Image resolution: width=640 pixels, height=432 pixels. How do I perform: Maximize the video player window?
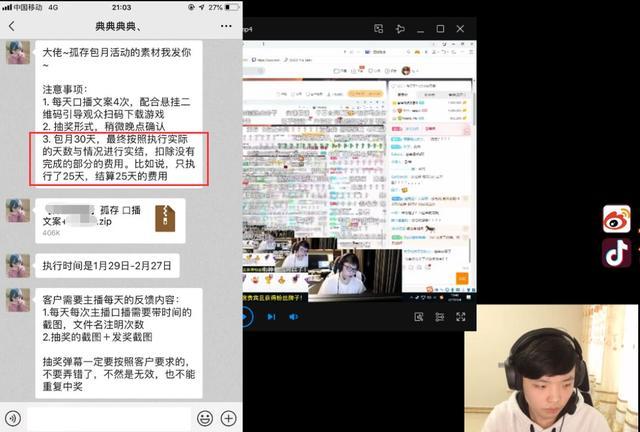(440, 29)
